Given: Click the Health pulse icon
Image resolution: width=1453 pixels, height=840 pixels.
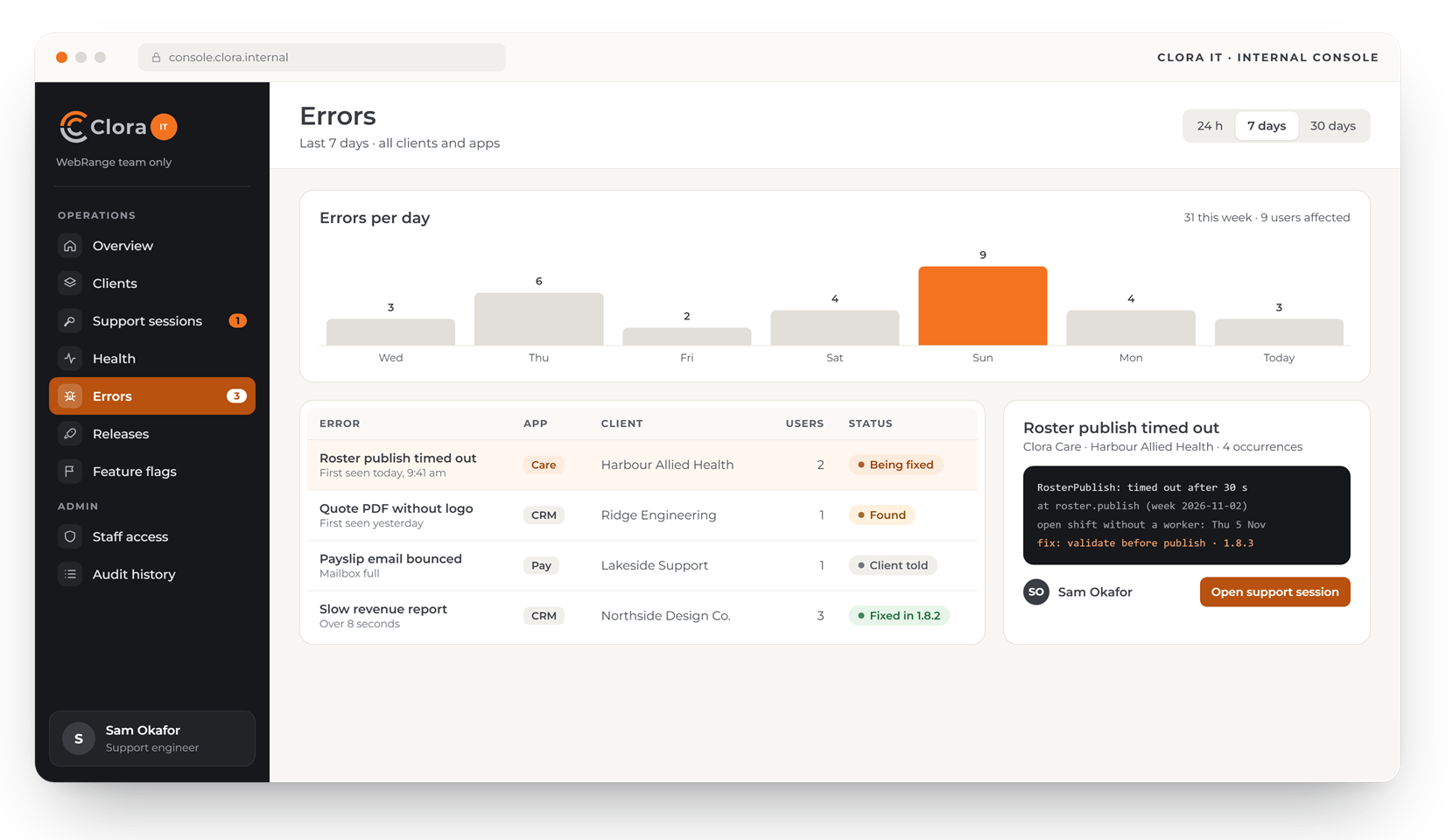Looking at the screenshot, I should pyautogui.click(x=70, y=359).
